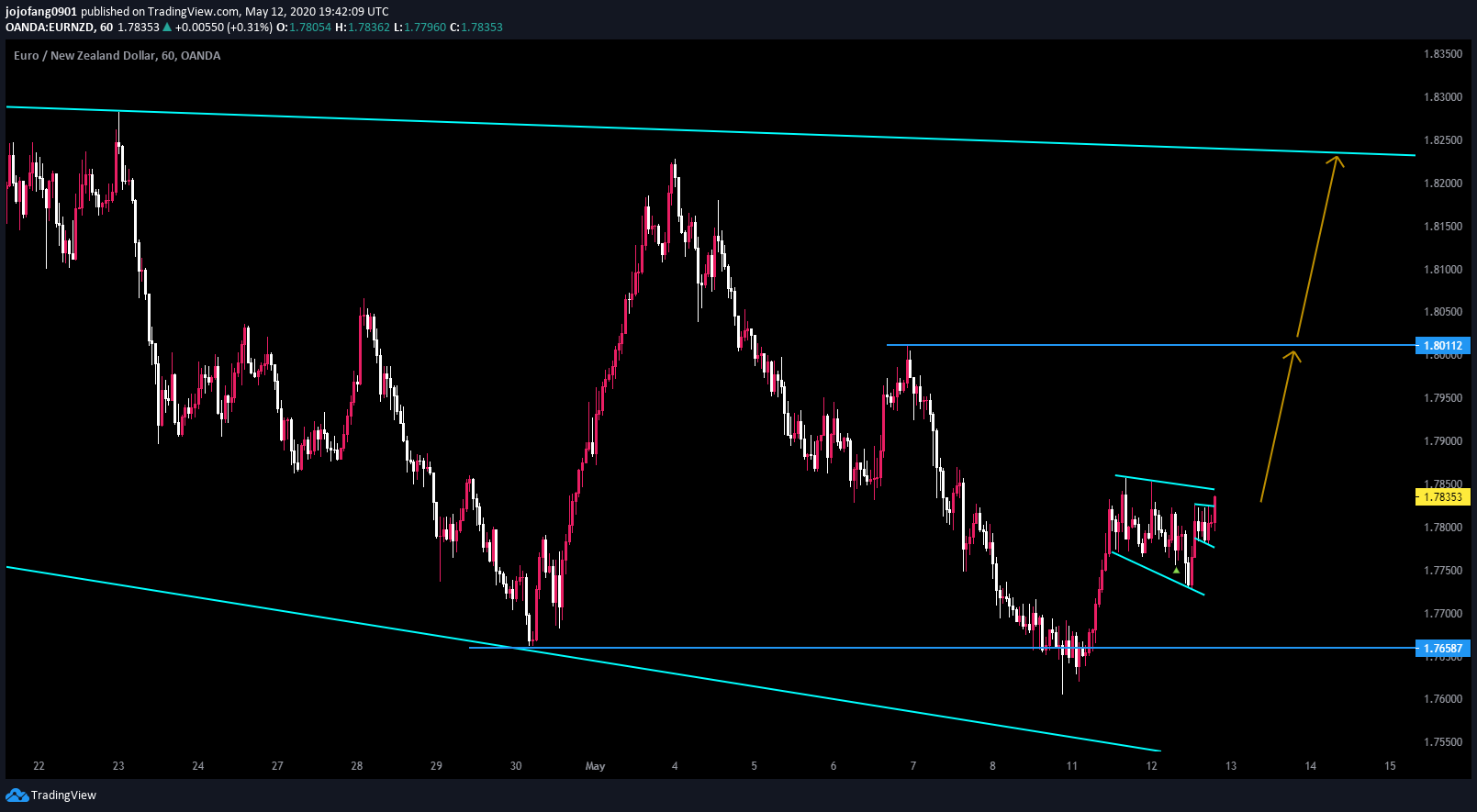Click the date label 22 on the time axis
The width and height of the screenshot is (1477, 812).
39,766
